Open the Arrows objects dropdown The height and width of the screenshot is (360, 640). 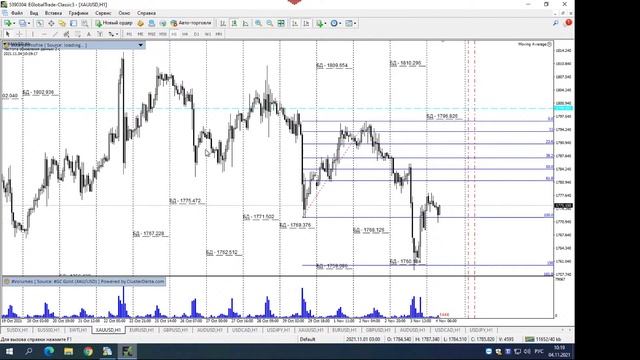pos(113,34)
